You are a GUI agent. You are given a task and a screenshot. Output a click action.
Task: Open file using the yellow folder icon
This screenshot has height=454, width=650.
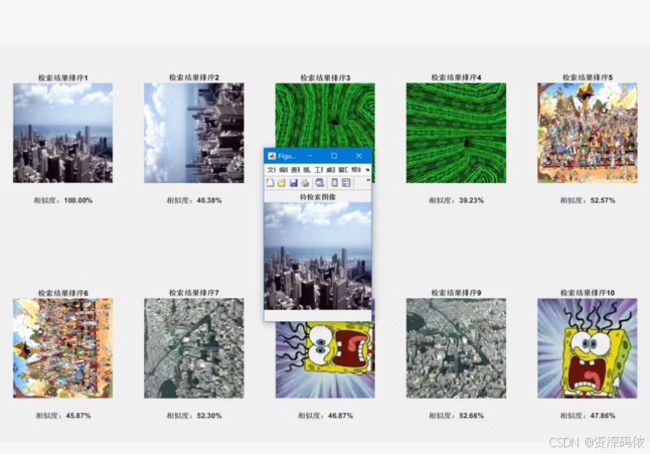281,183
